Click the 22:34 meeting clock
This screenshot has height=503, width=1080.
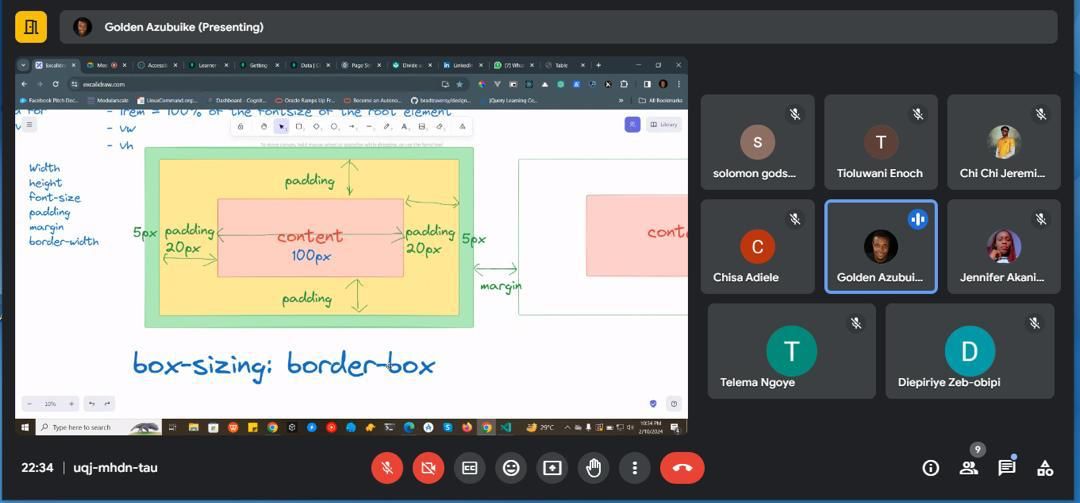(x=37, y=468)
